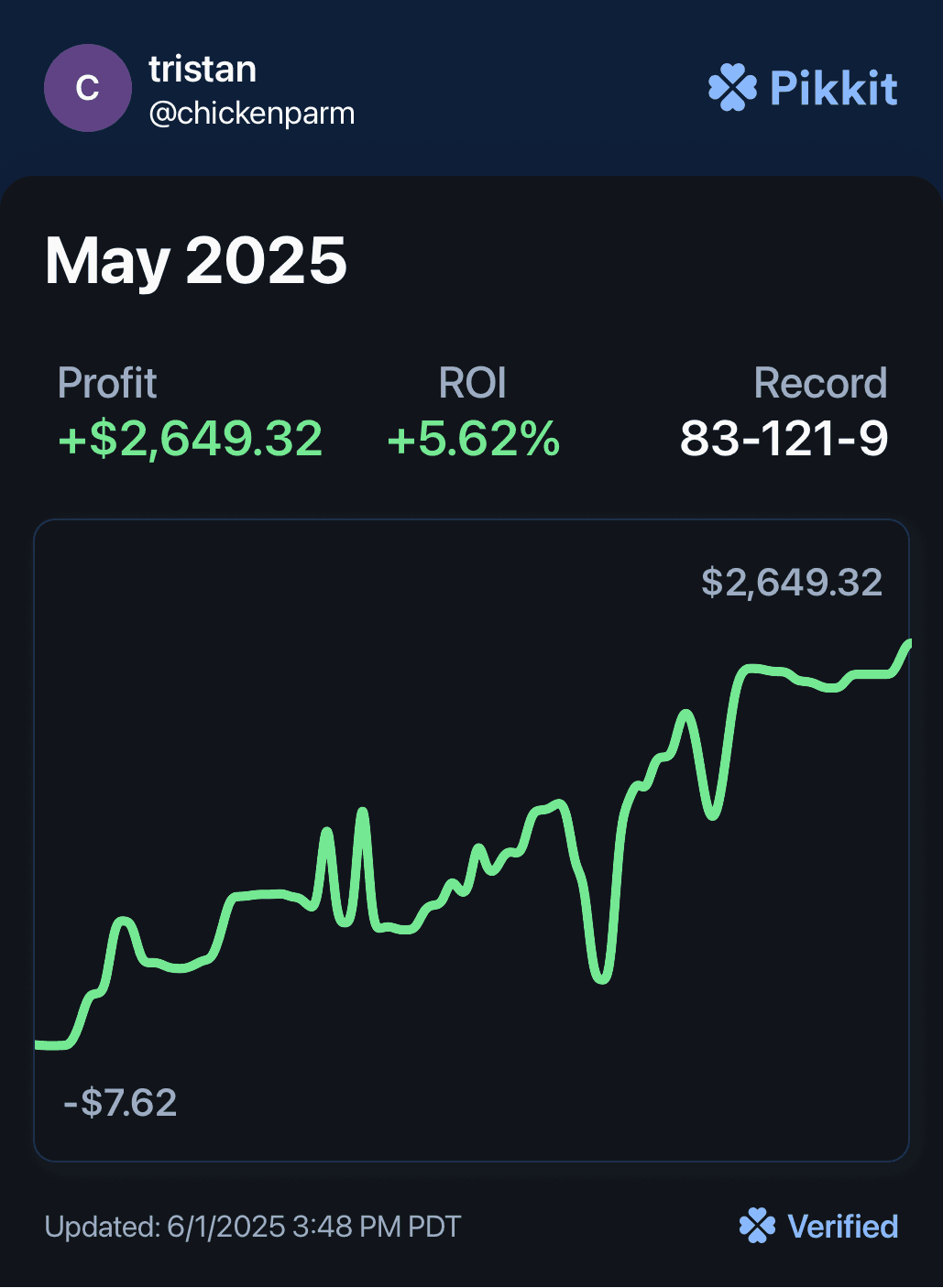
Task: Select the 83-121-9 record value
Action: click(784, 438)
